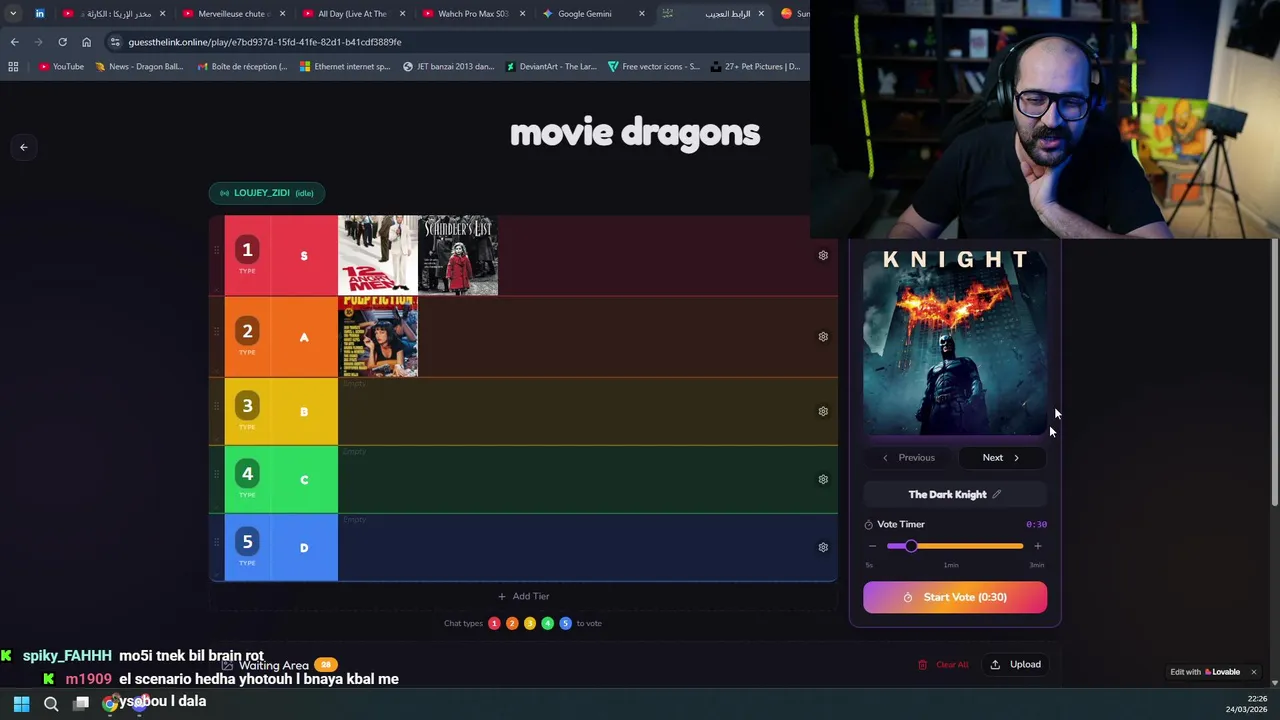The image size is (1280, 720).
Task: Reload the page with refresh icon
Action: pyautogui.click(x=62, y=42)
